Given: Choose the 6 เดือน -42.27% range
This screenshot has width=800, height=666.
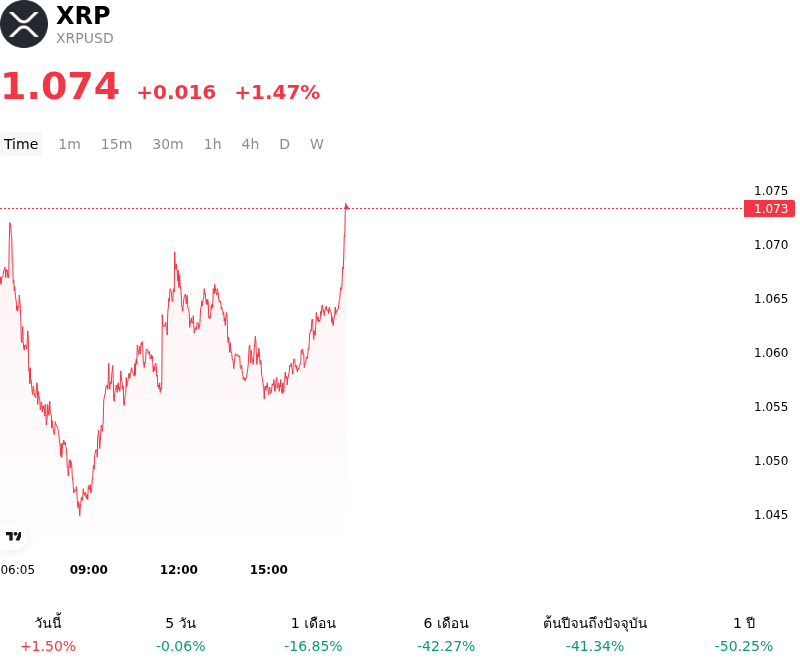Looking at the screenshot, I should [x=446, y=634].
